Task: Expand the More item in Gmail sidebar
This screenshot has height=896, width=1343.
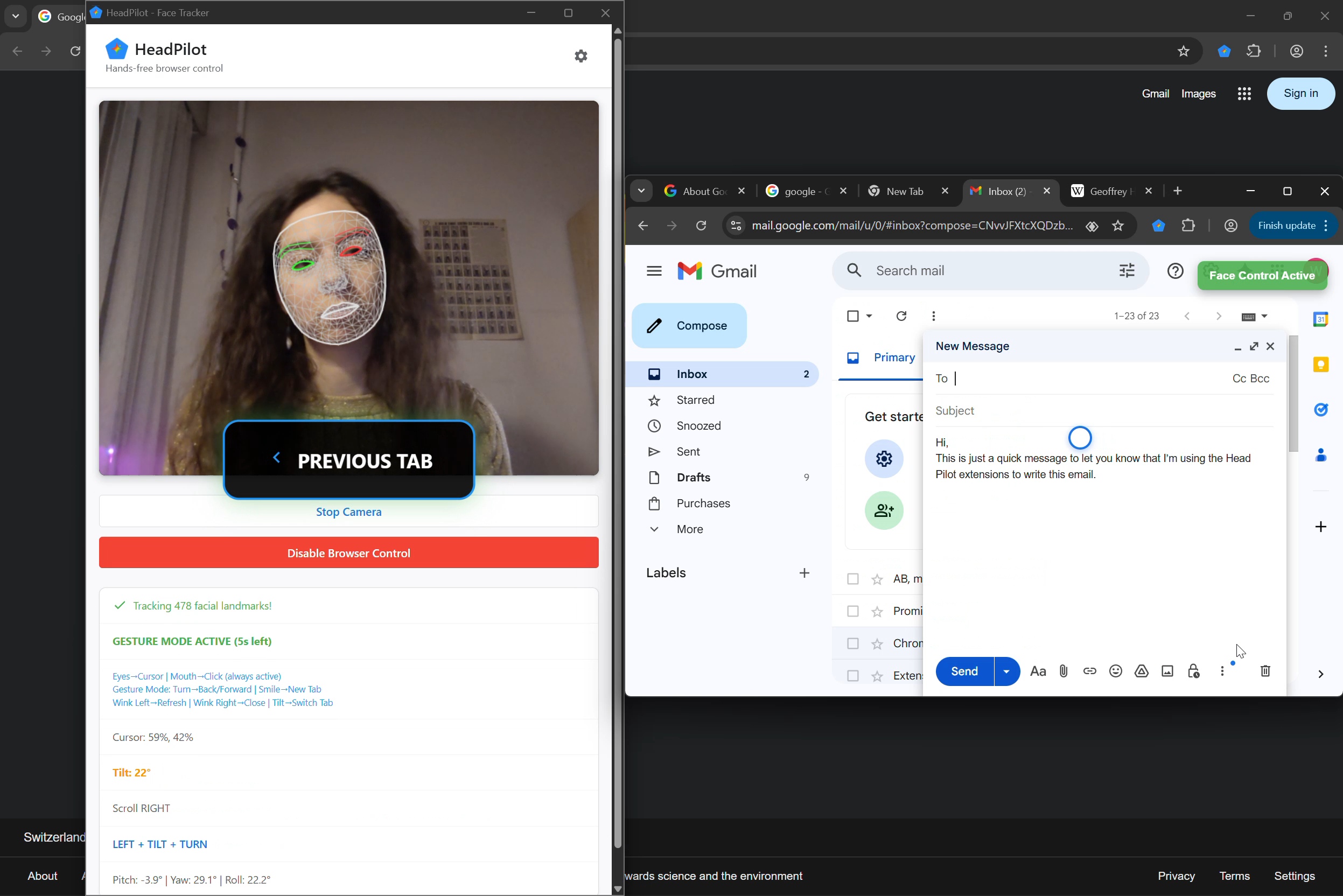Action: point(689,530)
